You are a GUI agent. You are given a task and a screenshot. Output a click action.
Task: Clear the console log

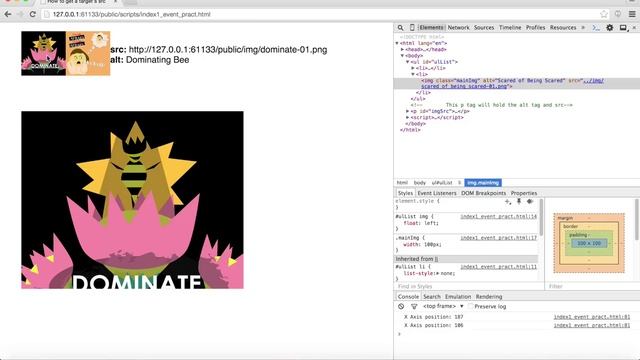(401, 306)
